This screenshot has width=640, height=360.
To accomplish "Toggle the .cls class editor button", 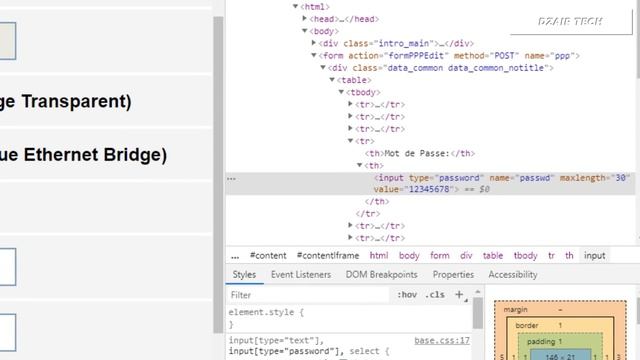I will click(435, 295).
